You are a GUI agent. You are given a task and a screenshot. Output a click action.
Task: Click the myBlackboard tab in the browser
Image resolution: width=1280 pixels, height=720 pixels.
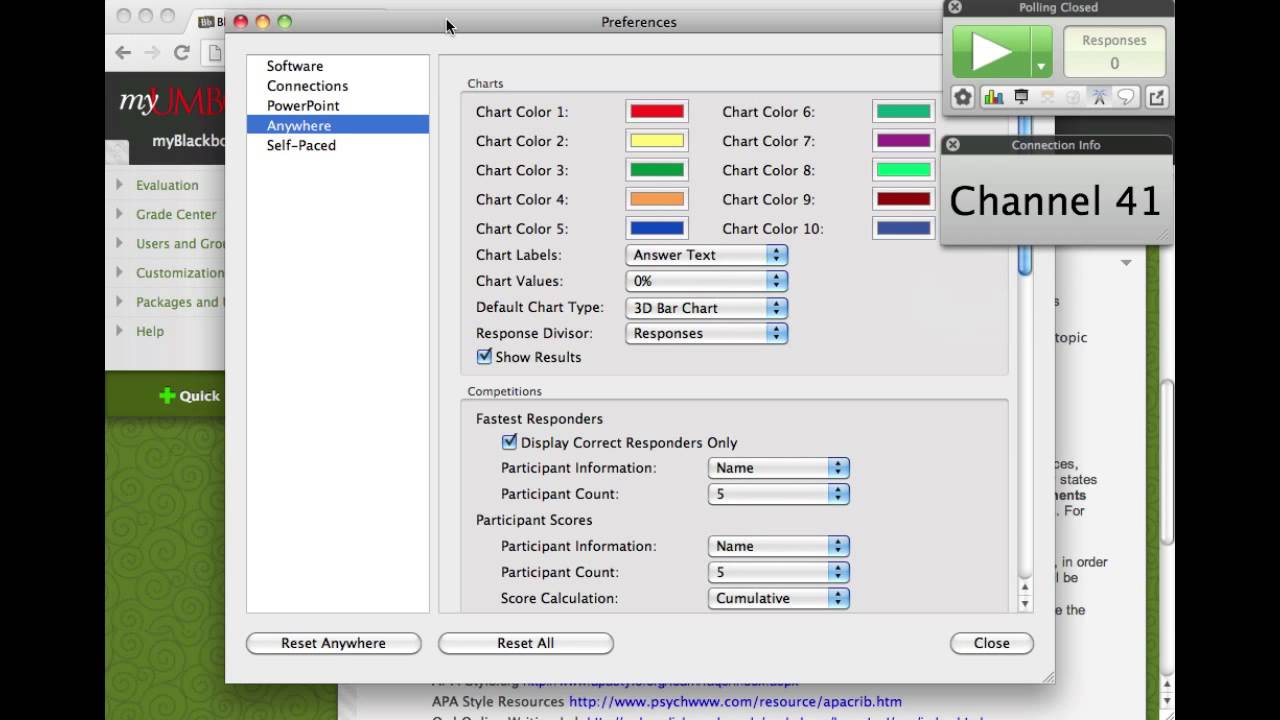tap(188, 141)
